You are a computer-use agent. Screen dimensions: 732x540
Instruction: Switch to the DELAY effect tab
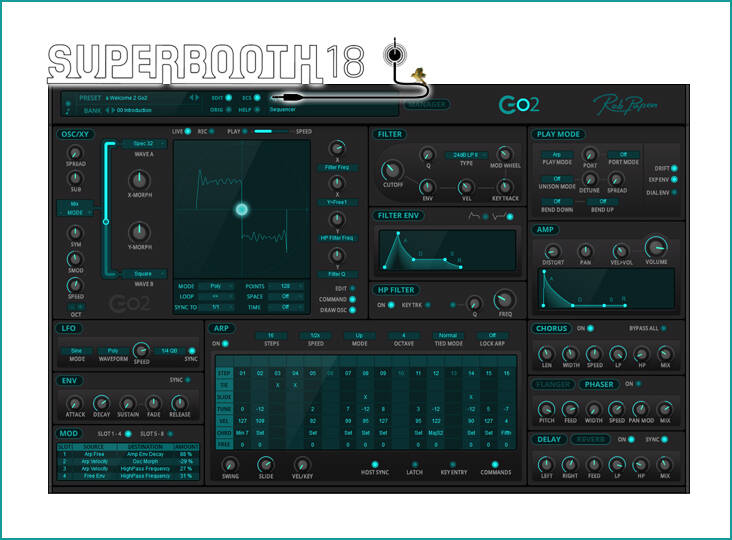click(549, 440)
